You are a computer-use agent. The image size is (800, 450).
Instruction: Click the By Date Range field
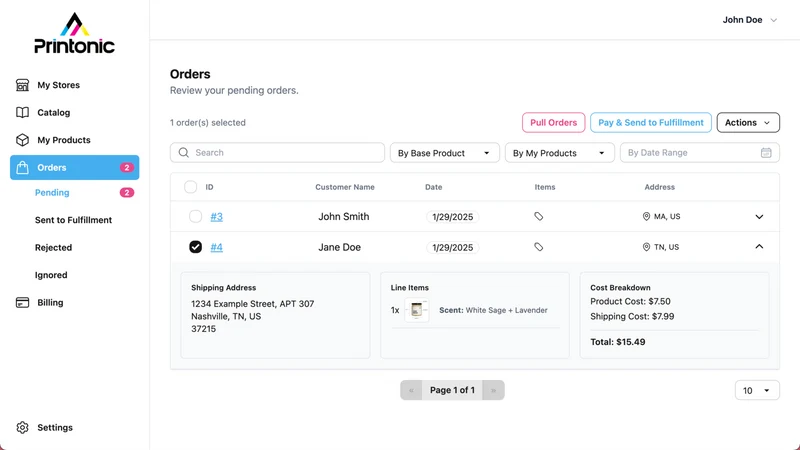[699, 153]
